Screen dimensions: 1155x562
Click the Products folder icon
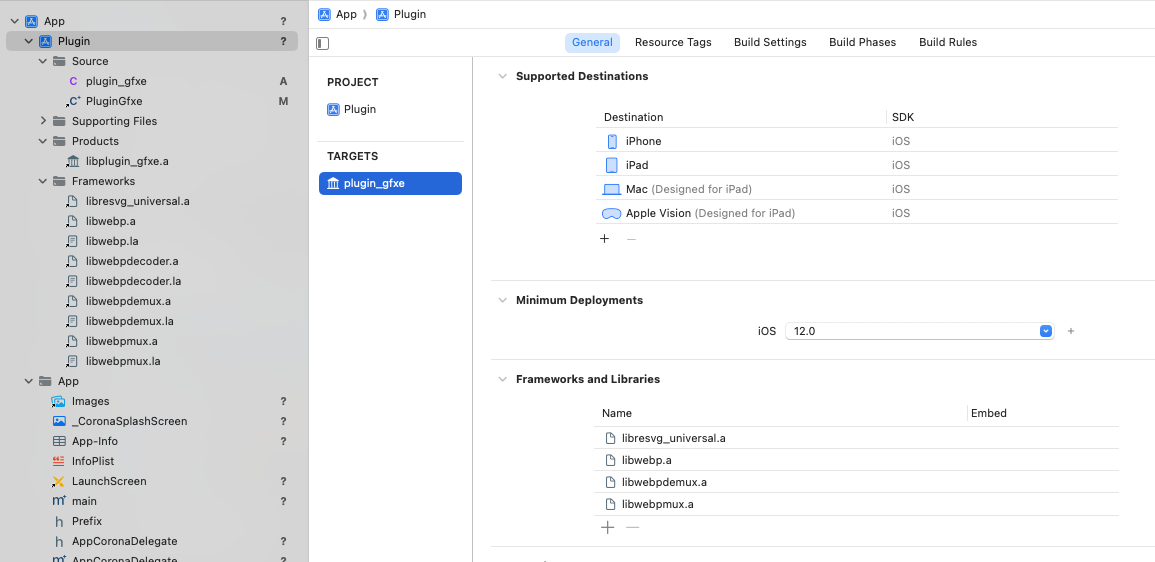tap(59, 141)
